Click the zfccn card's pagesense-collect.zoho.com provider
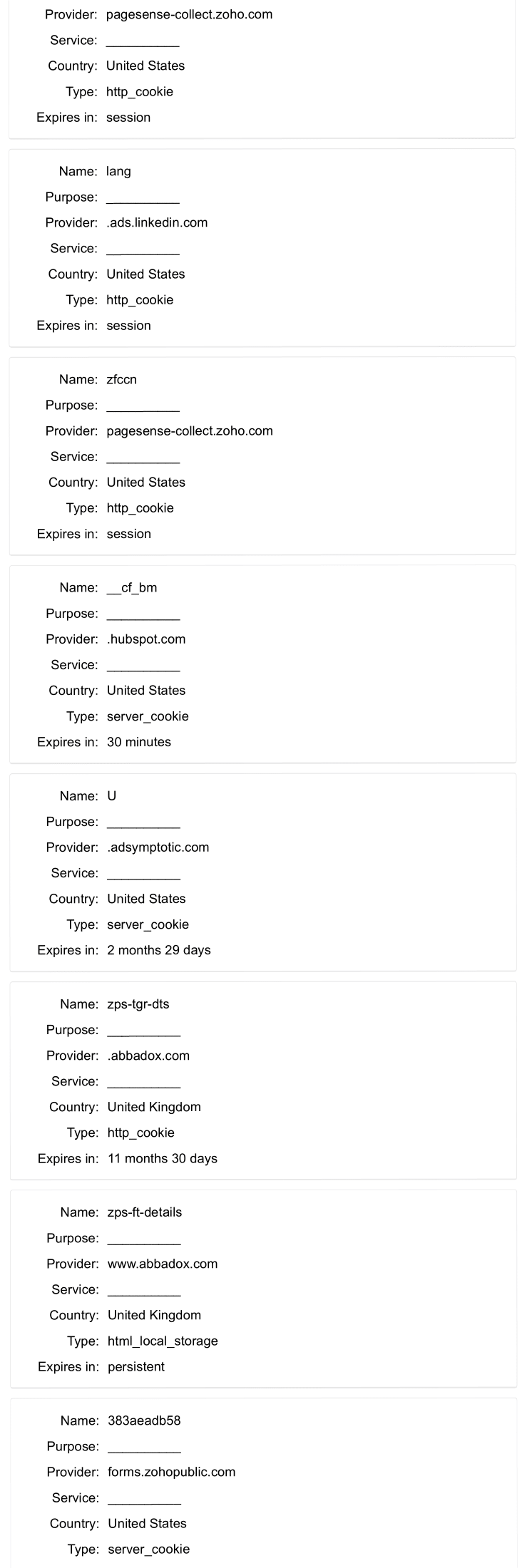The image size is (527, 1568). click(x=190, y=430)
